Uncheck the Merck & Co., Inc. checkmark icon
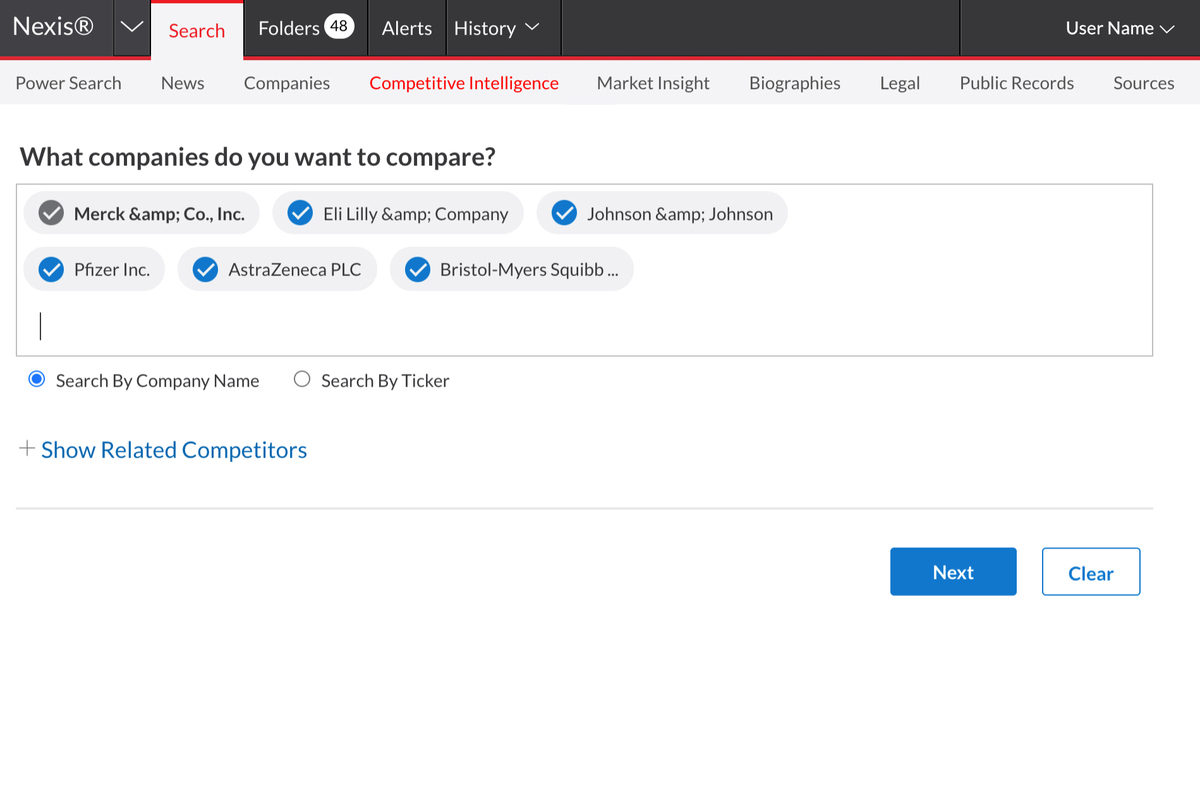Viewport: 1200px width, 812px height. click(51, 213)
